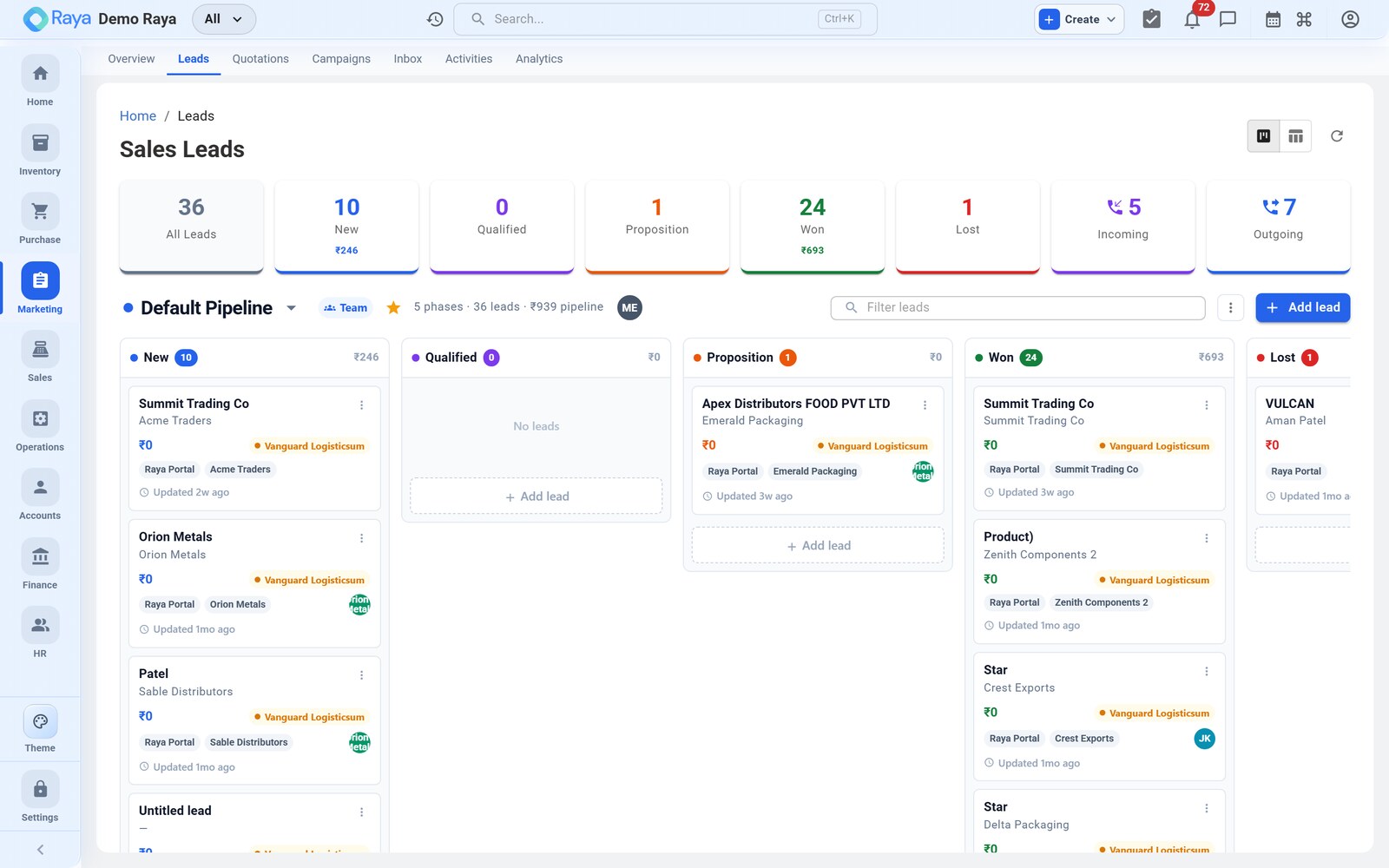
Task: Add lead in Proposition column
Action: pos(818,546)
